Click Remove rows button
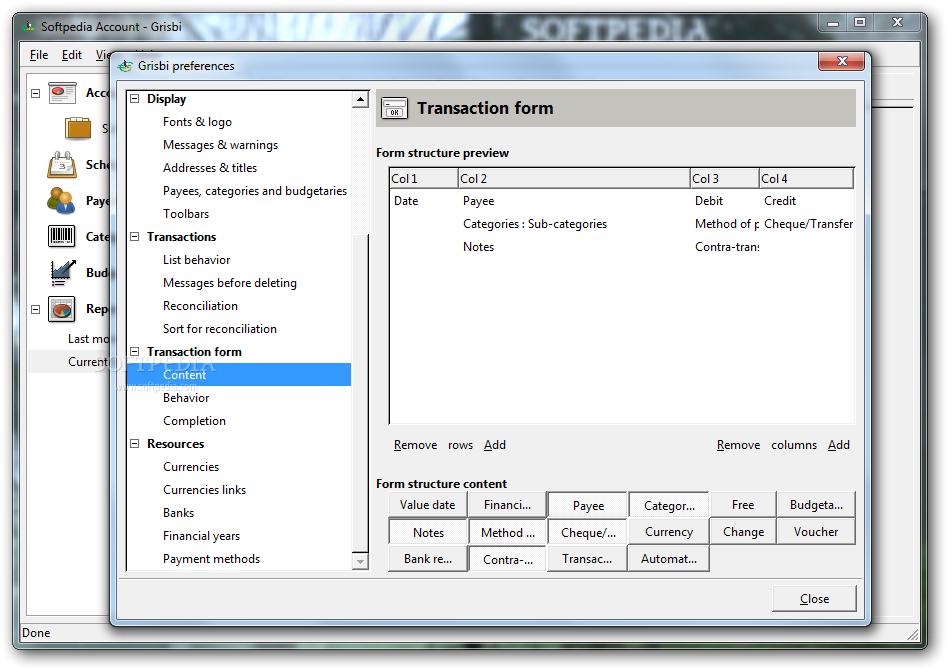948x670 pixels. (415, 445)
